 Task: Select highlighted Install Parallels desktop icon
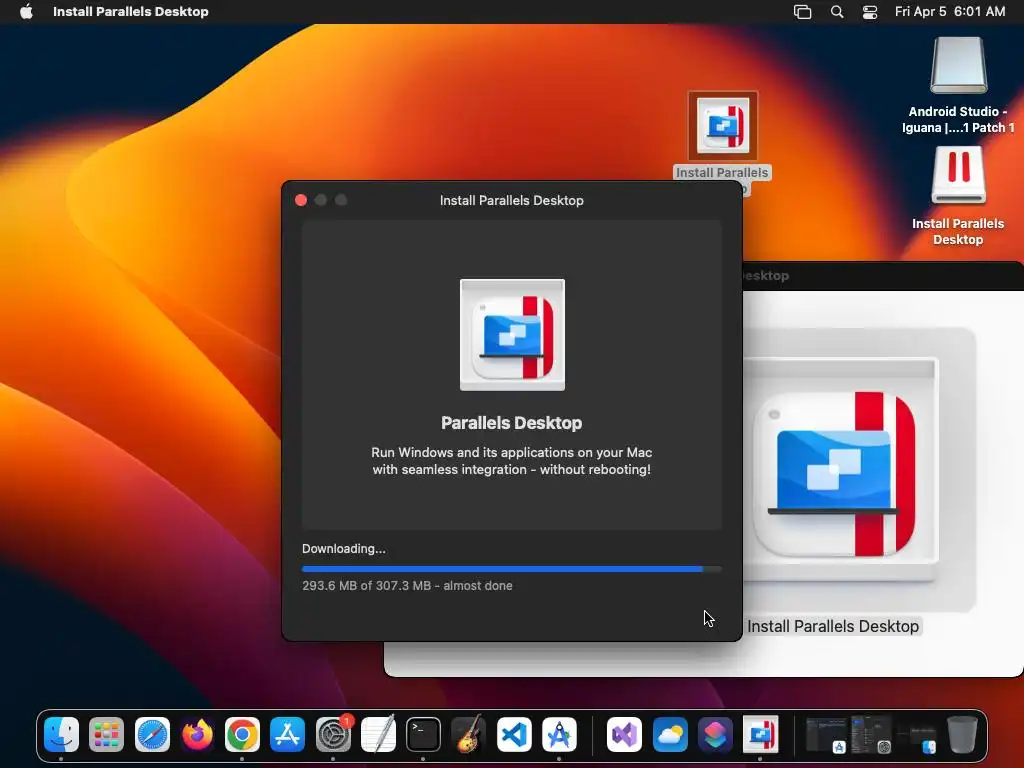723,126
